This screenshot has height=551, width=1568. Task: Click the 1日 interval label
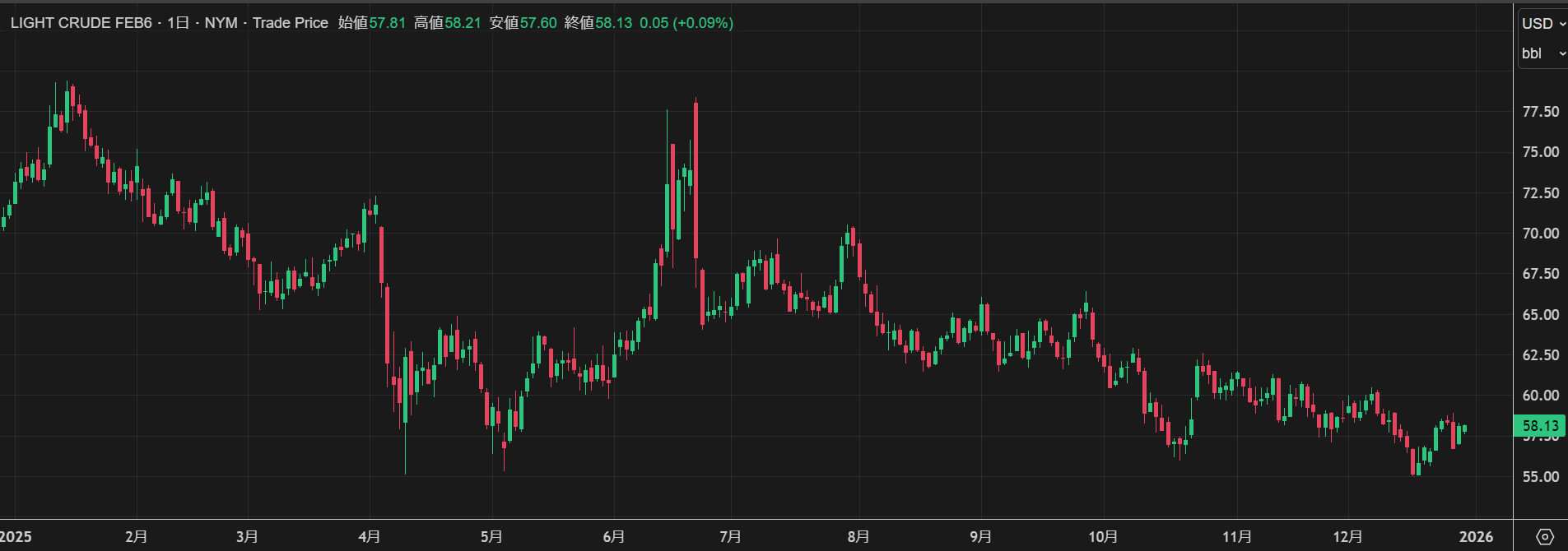click(x=178, y=23)
